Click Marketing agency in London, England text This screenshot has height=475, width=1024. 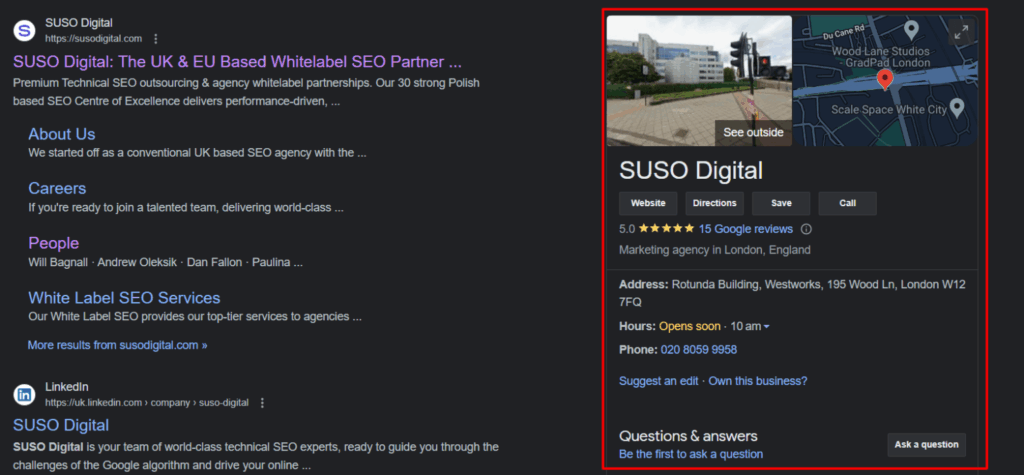714,250
